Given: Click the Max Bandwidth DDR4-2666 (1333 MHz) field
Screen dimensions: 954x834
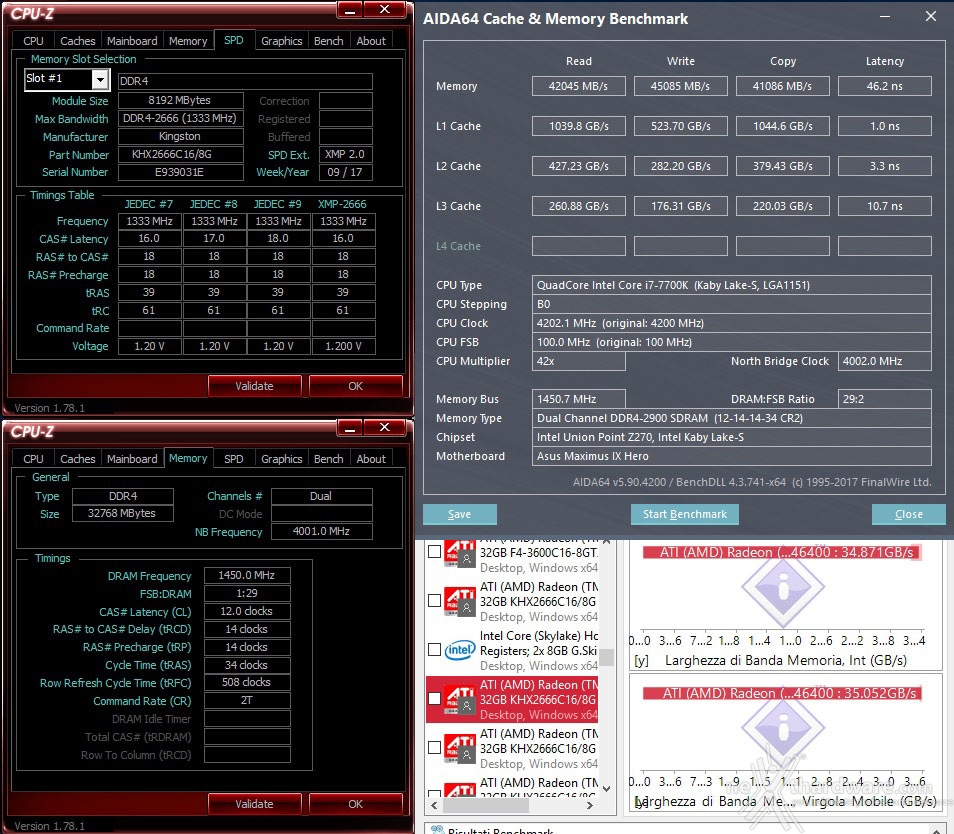Looking at the screenshot, I should [x=180, y=118].
